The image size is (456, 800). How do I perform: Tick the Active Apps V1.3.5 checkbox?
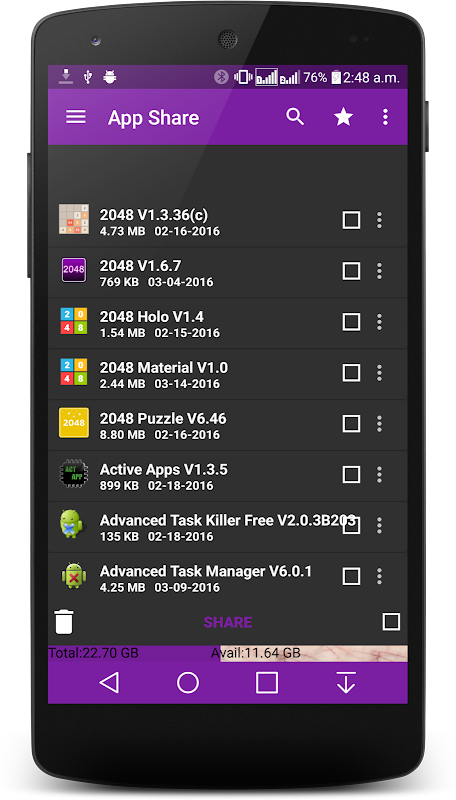click(351, 474)
